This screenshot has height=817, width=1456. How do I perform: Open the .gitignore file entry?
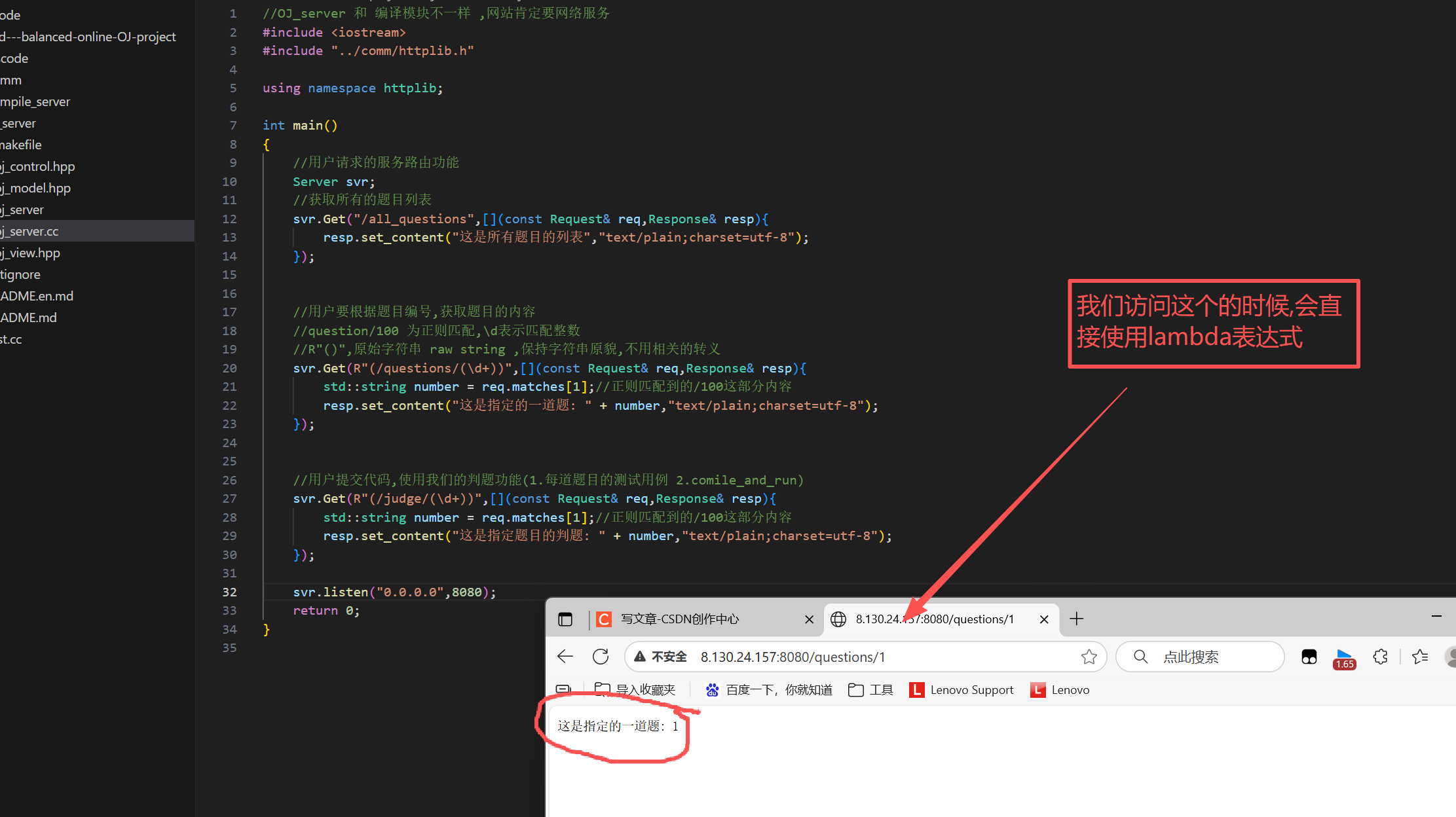click(x=20, y=274)
